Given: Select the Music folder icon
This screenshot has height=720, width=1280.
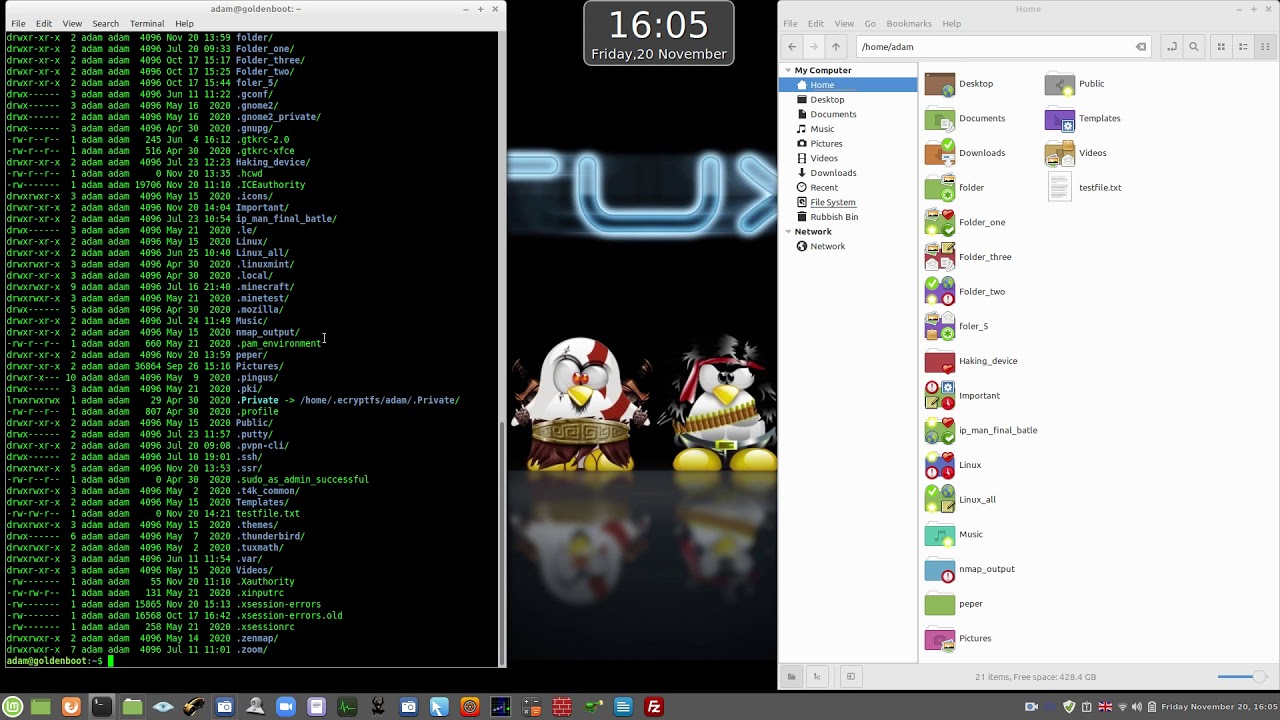Looking at the screenshot, I should [940, 534].
